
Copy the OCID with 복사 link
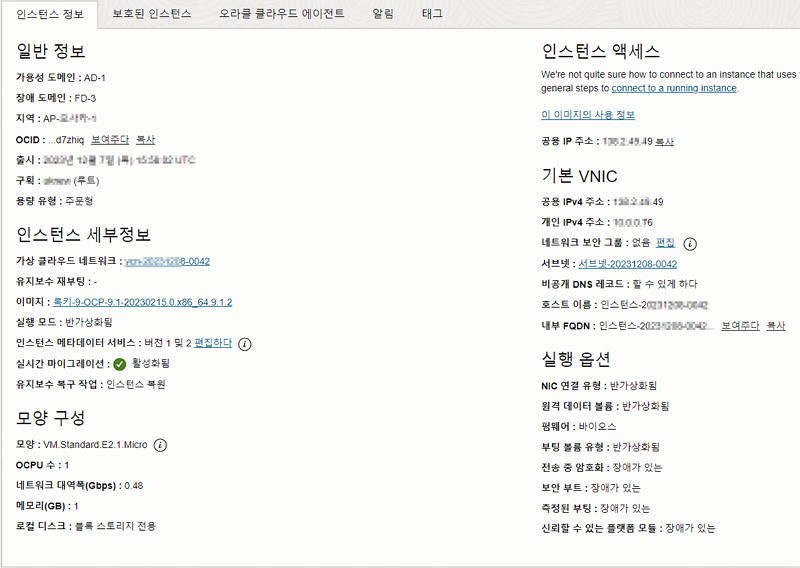[145, 140]
